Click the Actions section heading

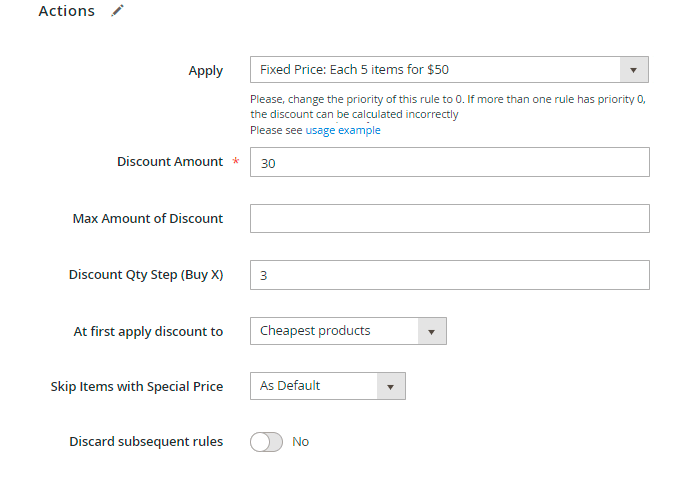66,11
